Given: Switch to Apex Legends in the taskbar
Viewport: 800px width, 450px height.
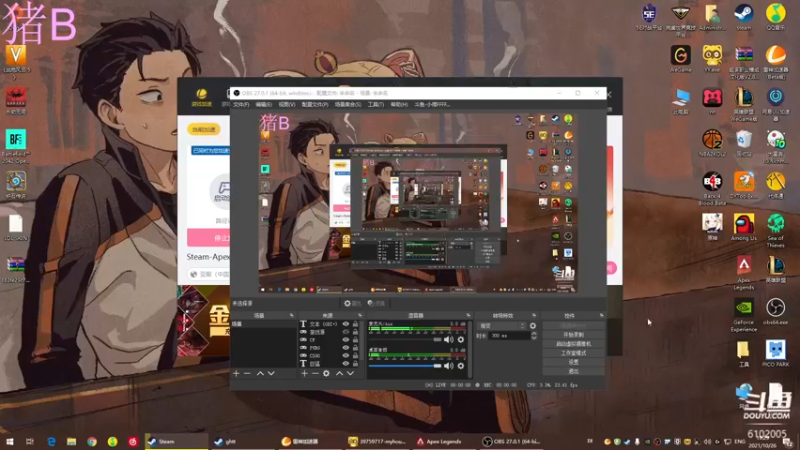Looking at the screenshot, I should click(440, 441).
